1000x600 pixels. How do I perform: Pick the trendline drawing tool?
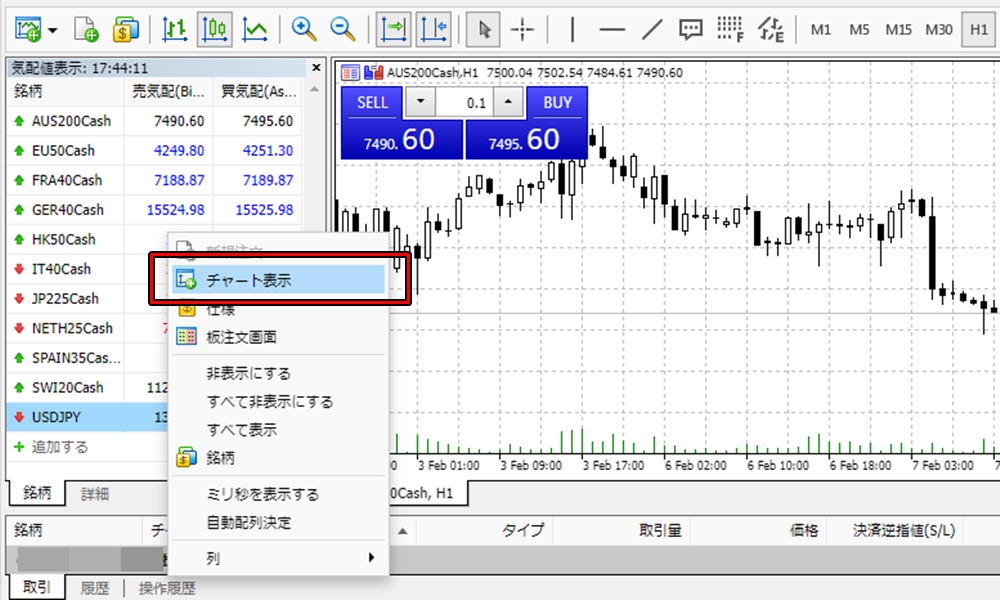pyautogui.click(x=652, y=29)
